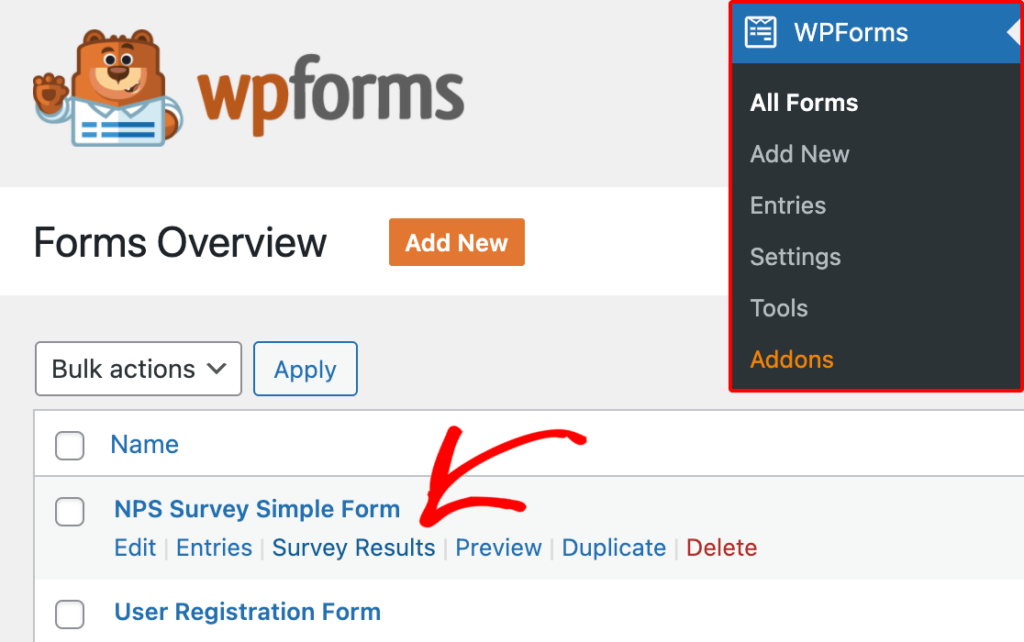This screenshot has width=1024, height=642.
Task: Collapse the WPForms submenu with its arrow
Action: click(x=1014, y=32)
